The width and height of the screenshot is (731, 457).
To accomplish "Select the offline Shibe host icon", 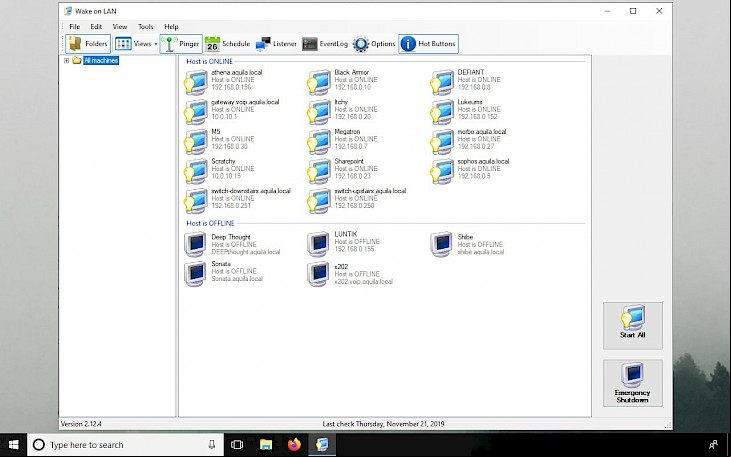I will click(441, 244).
